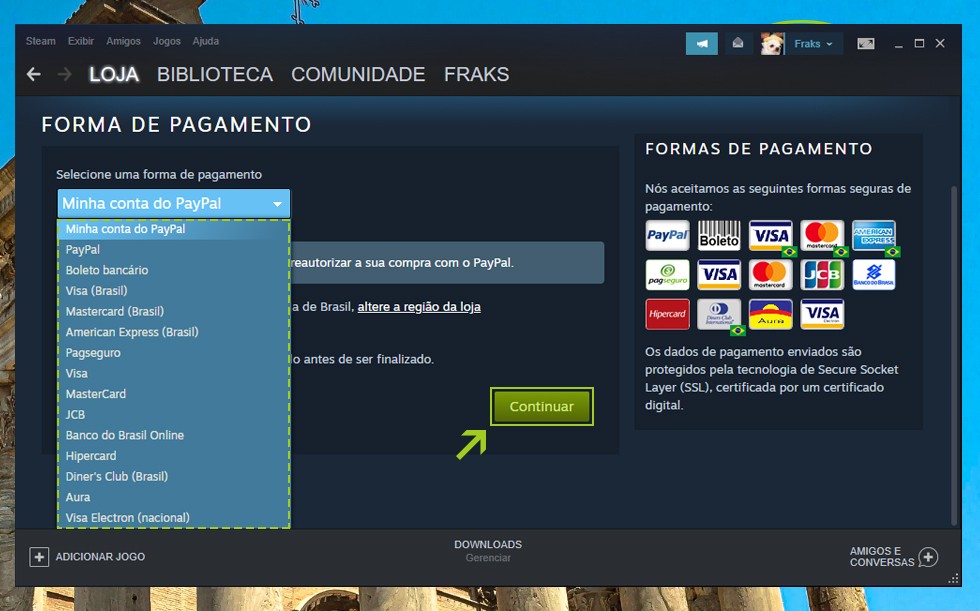Click the Visa Electron logo
Image resolution: width=980 pixels, height=611 pixels.
coord(822,314)
